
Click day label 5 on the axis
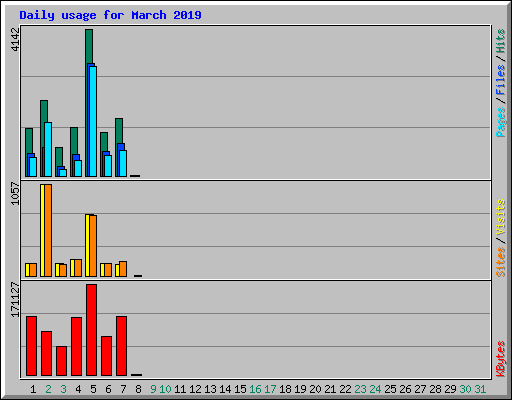coord(93,389)
